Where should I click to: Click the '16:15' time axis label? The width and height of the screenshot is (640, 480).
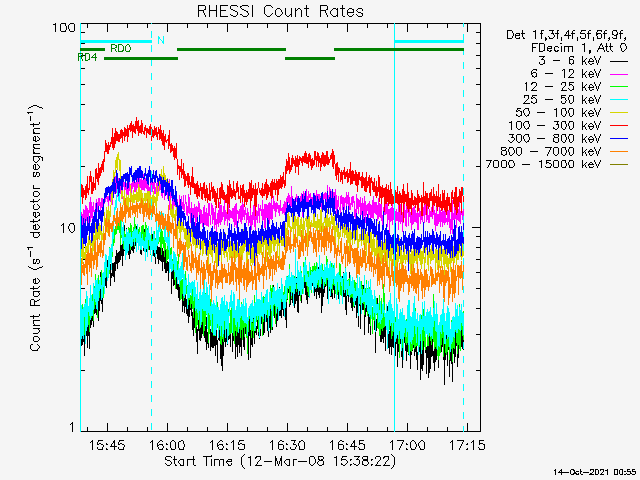point(227,445)
